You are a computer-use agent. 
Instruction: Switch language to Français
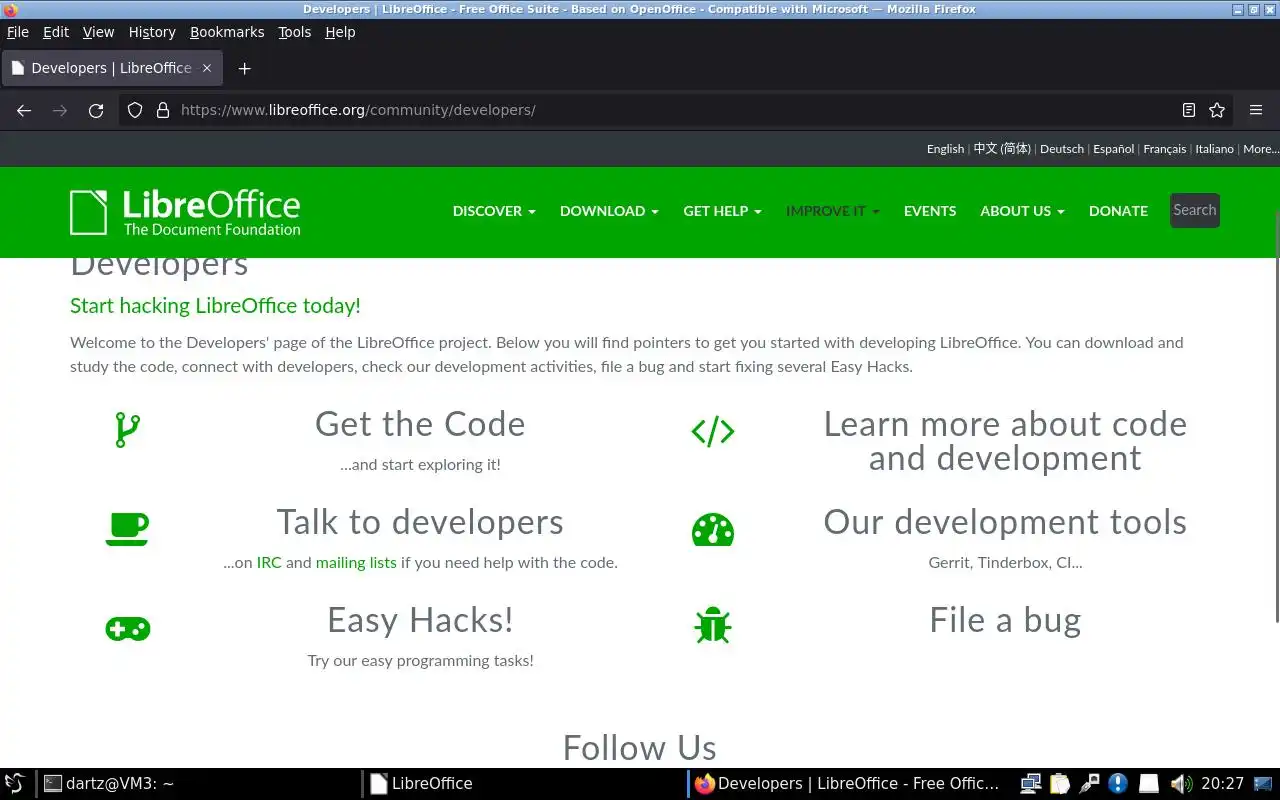click(x=1164, y=149)
